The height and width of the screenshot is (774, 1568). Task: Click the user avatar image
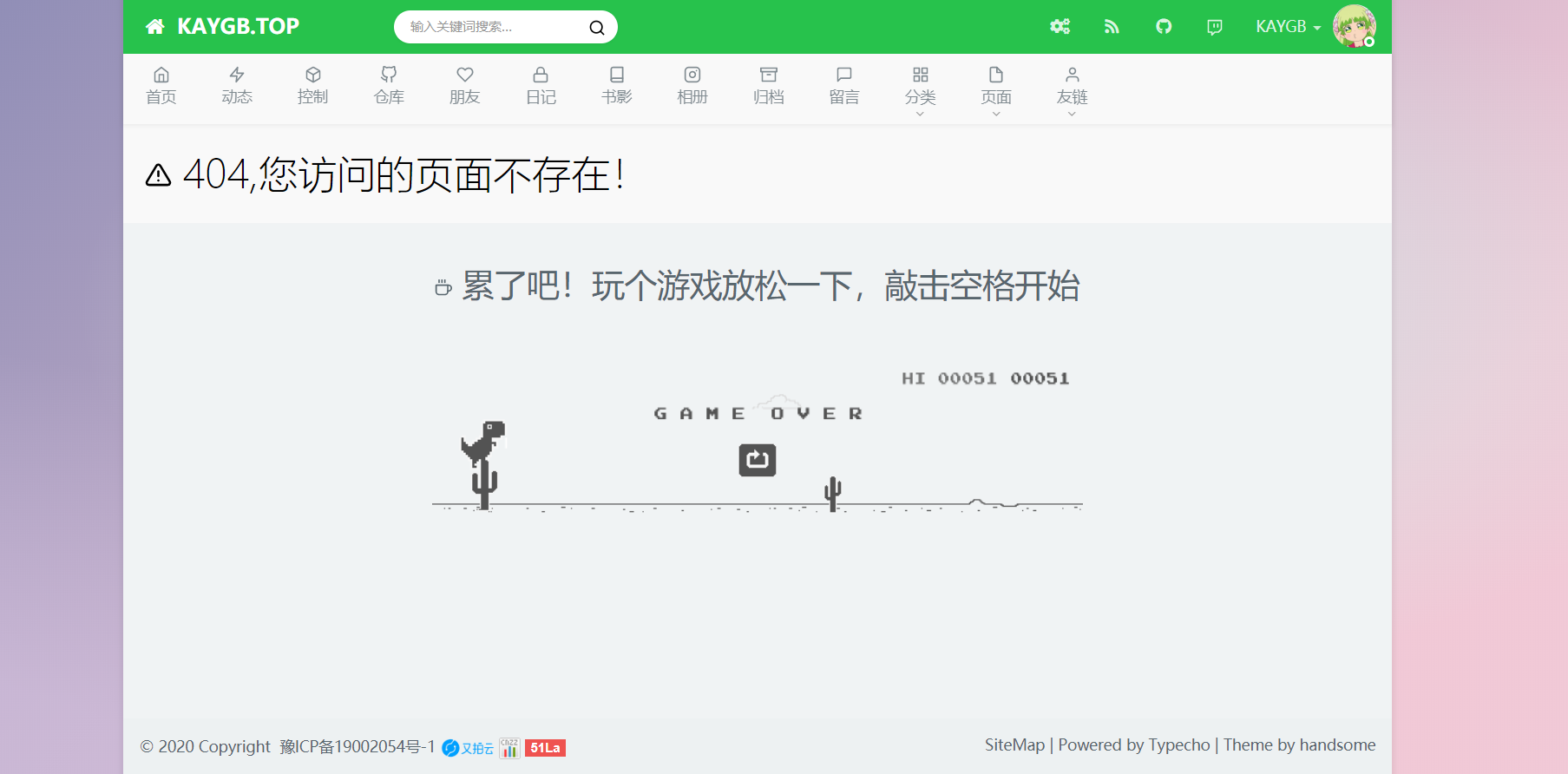[1355, 26]
